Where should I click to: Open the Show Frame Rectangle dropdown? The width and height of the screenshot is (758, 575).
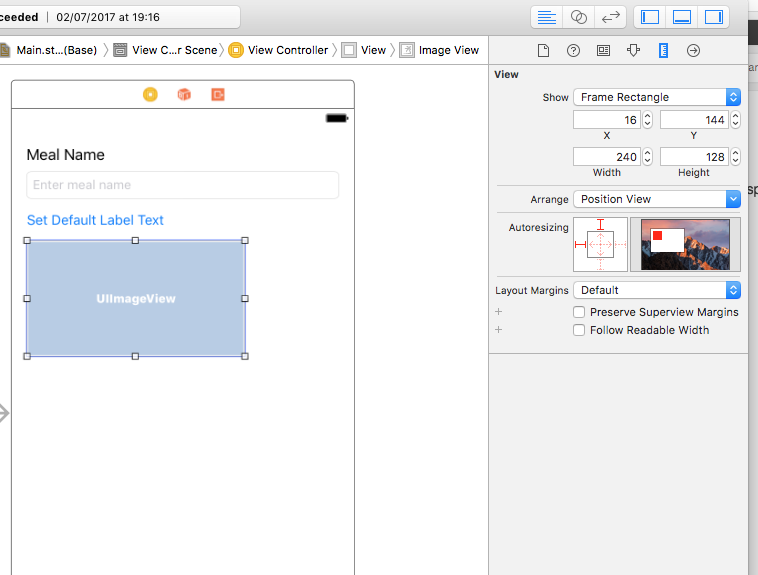point(656,97)
